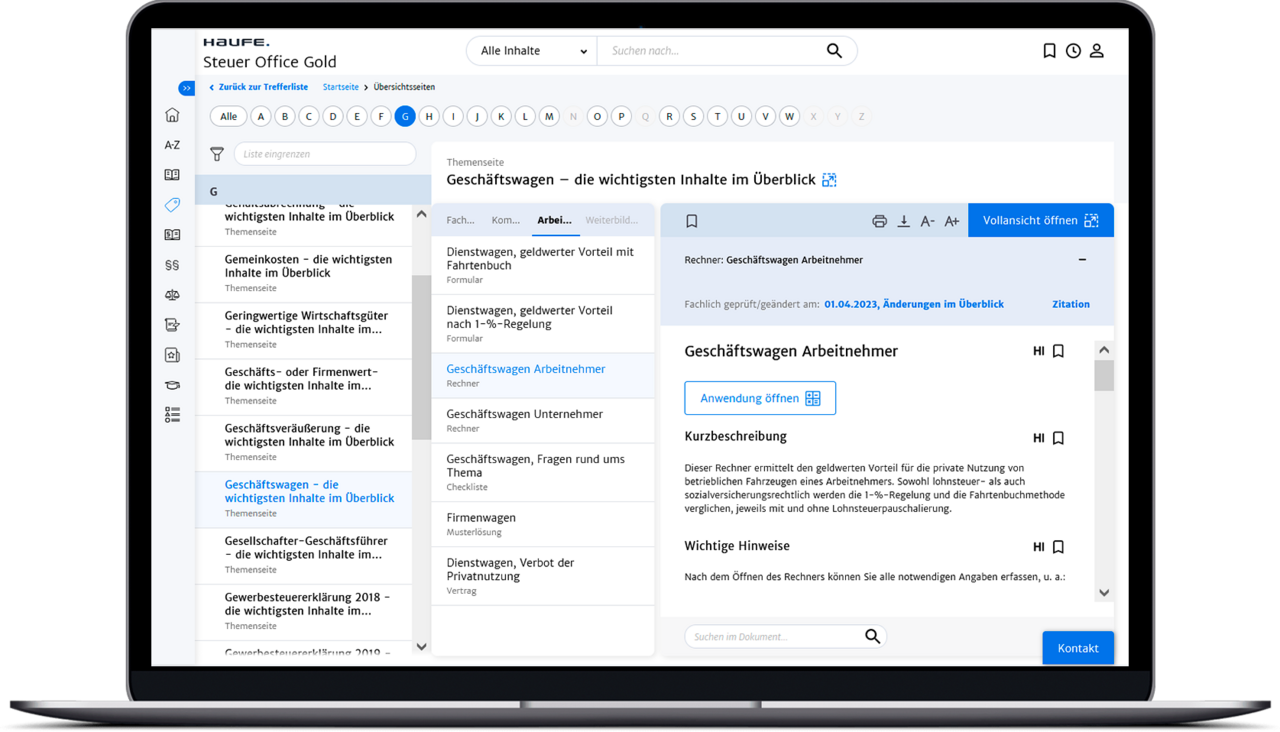
Task: Click the top bar bookmark icon
Action: [1049, 51]
